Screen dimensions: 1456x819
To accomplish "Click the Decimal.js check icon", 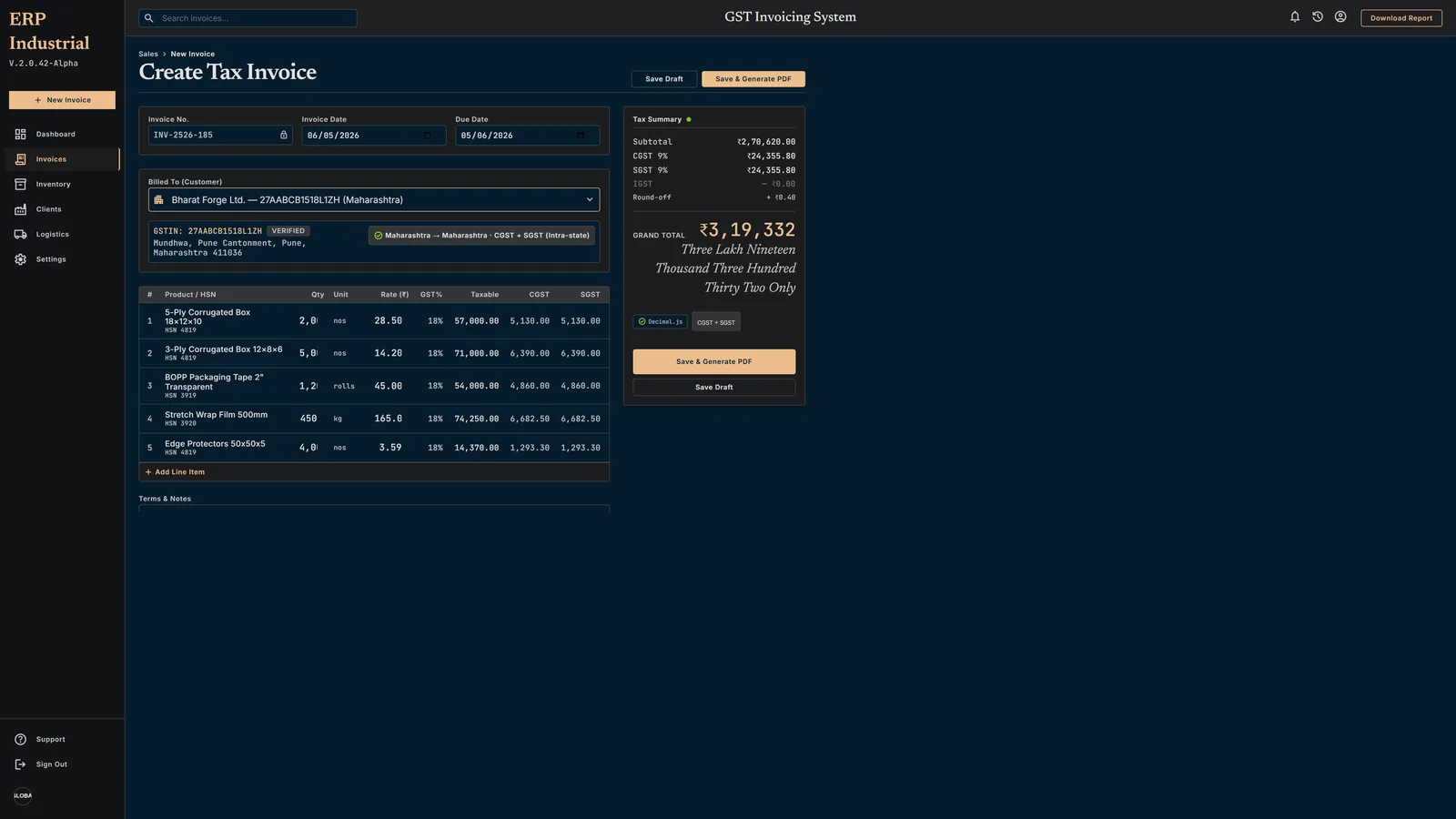I will coord(642,322).
